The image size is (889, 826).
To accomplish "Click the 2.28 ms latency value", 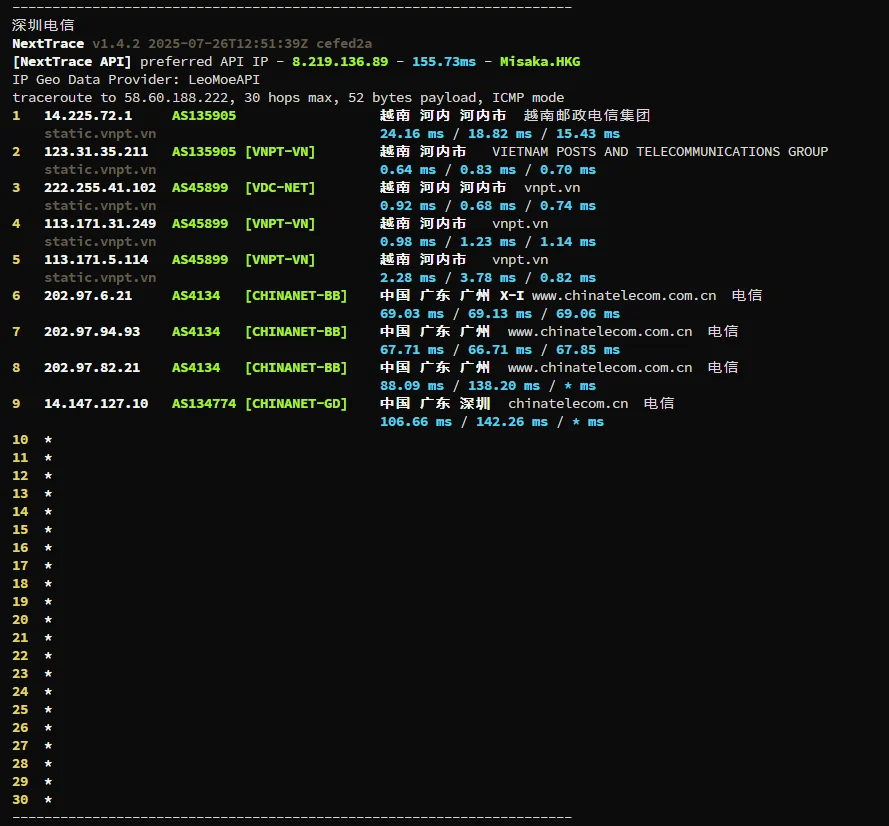I will click(x=408, y=278).
